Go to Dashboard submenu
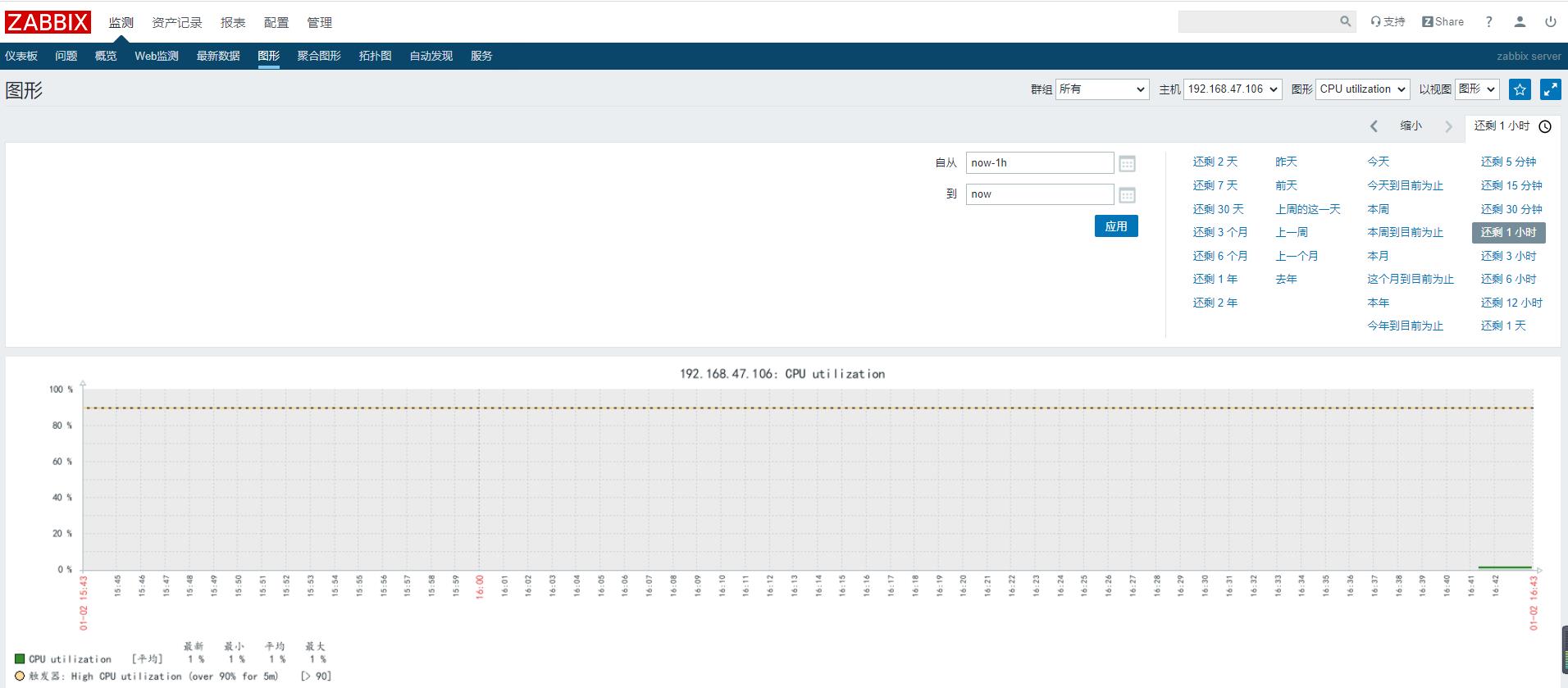1568x688 pixels. tap(21, 56)
